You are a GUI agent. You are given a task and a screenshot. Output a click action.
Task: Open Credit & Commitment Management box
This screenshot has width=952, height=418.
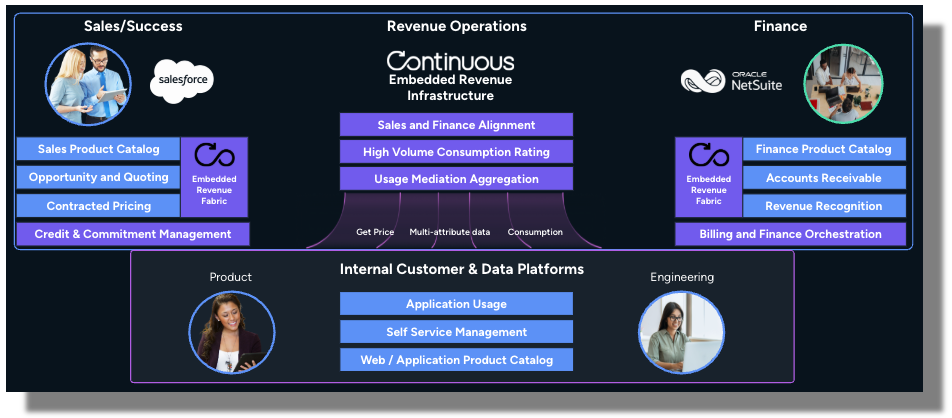[x=132, y=234]
